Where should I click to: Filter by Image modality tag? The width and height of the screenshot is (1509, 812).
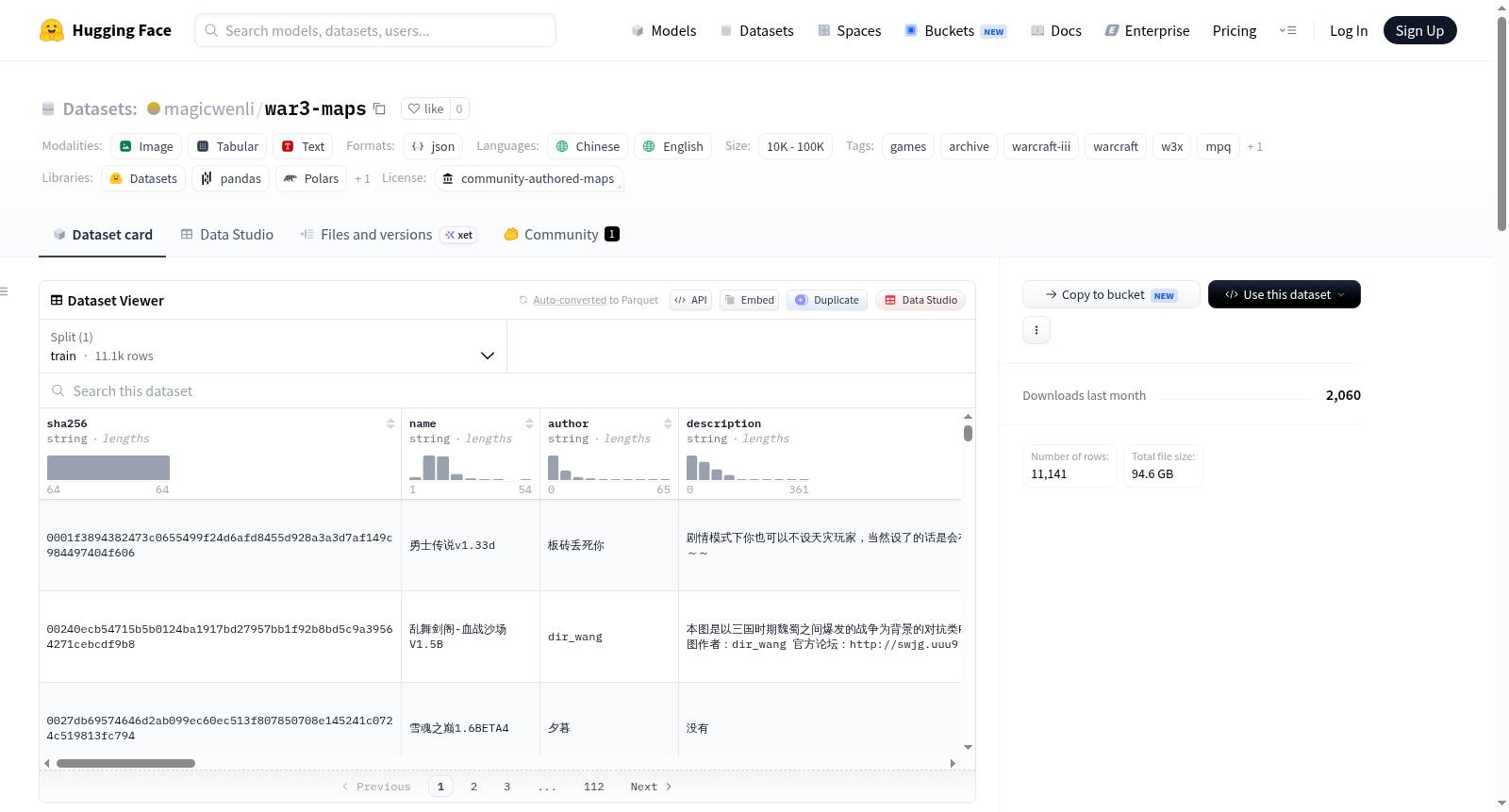coord(146,146)
